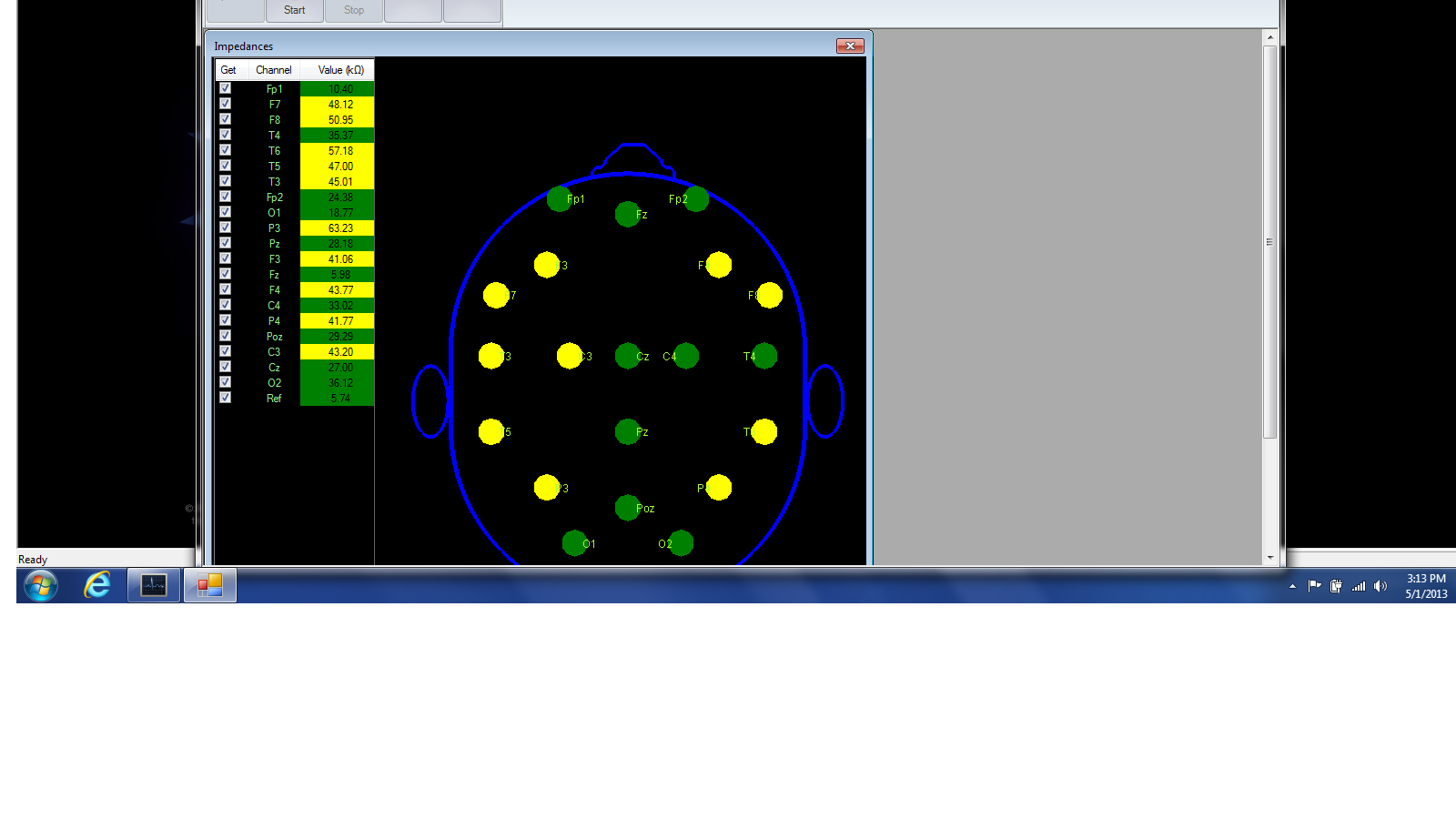Select the green Cz electrode circle

(627, 356)
